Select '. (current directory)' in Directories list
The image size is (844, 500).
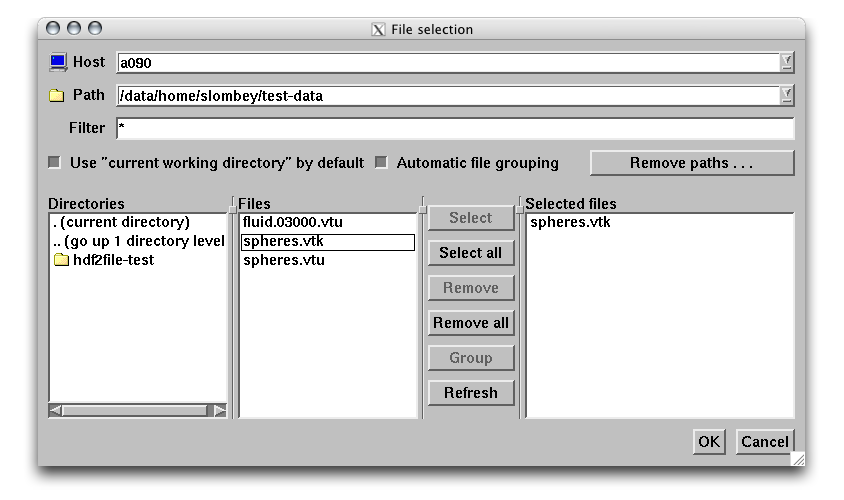[x=121, y=222]
